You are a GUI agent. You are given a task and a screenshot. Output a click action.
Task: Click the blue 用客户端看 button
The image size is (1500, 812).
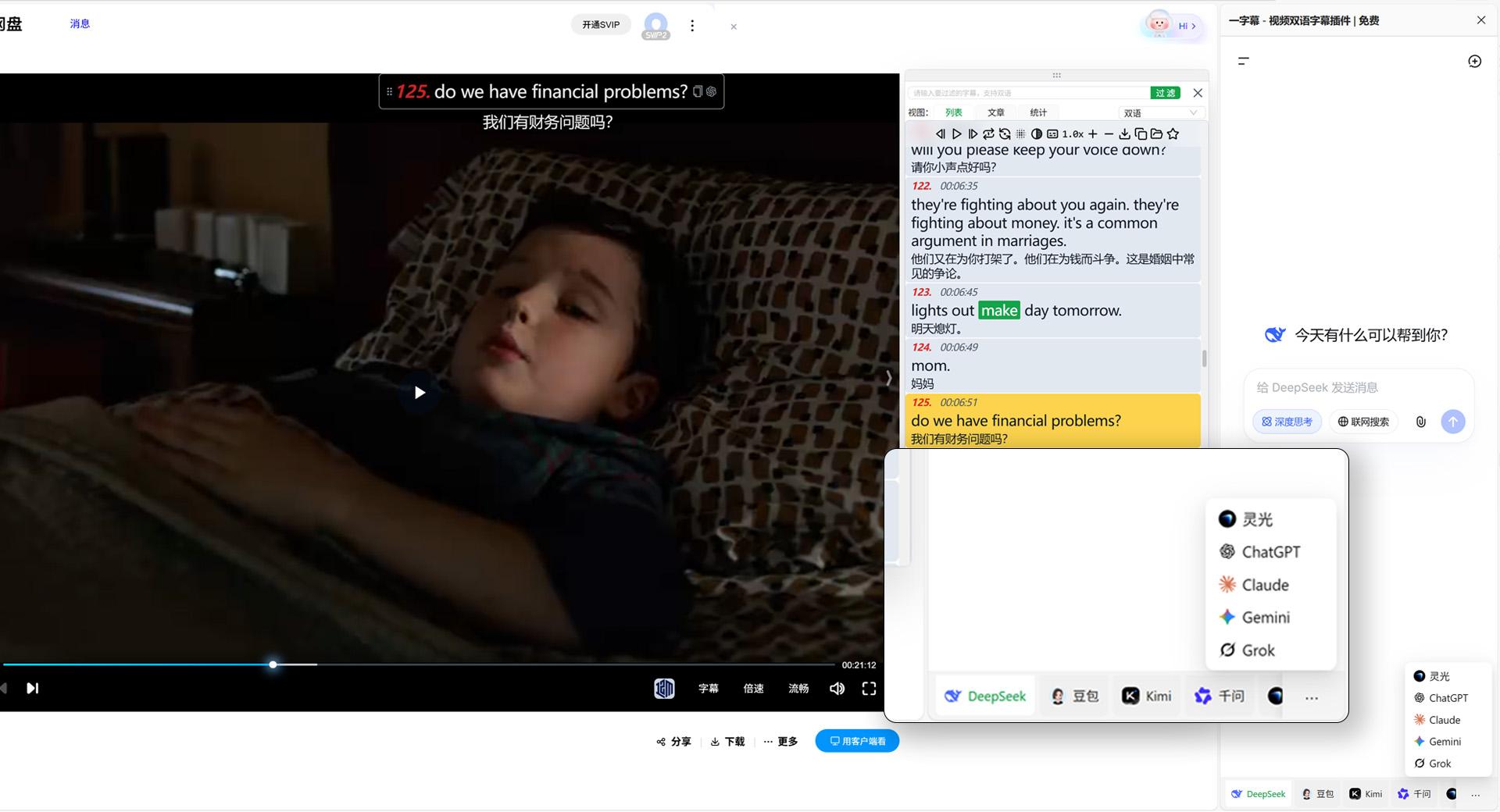[857, 741]
